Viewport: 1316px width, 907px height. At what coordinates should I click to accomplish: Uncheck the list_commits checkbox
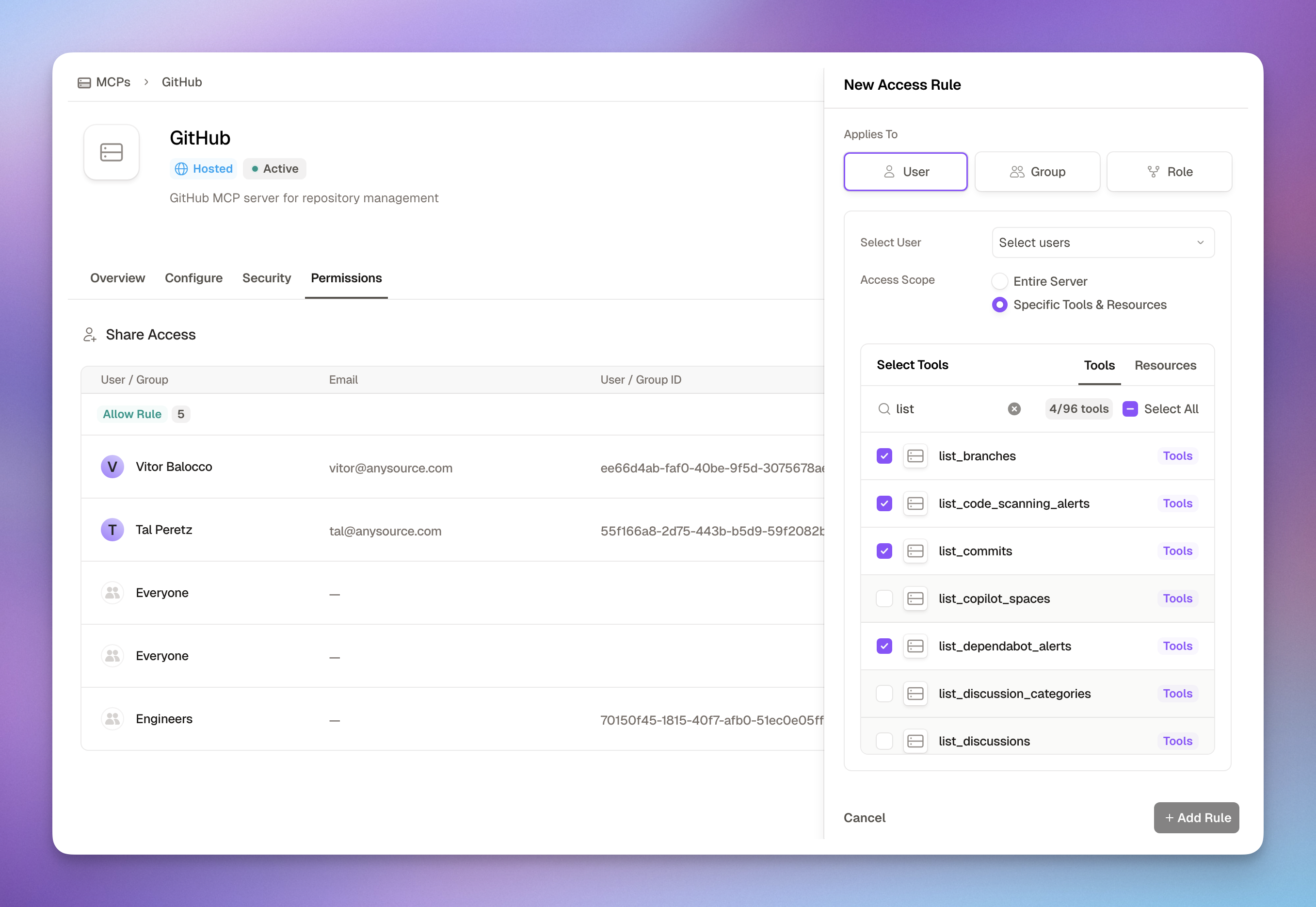884,551
